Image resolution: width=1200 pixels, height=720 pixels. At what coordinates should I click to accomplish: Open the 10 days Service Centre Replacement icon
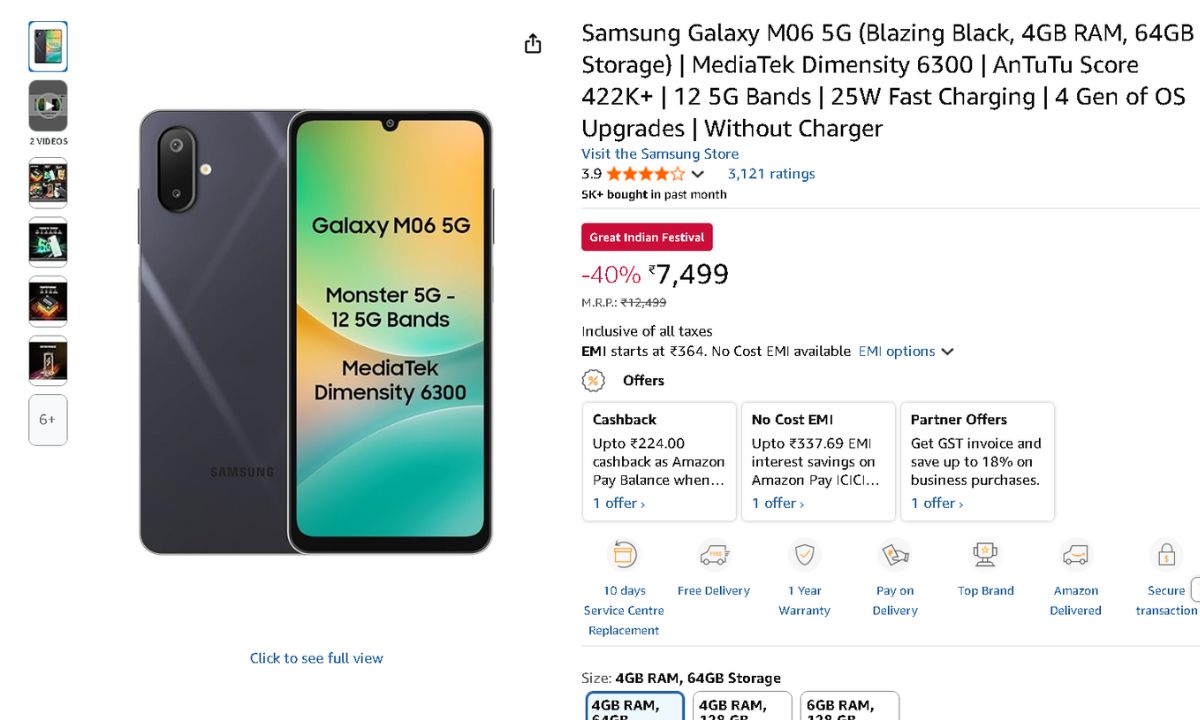(624, 554)
